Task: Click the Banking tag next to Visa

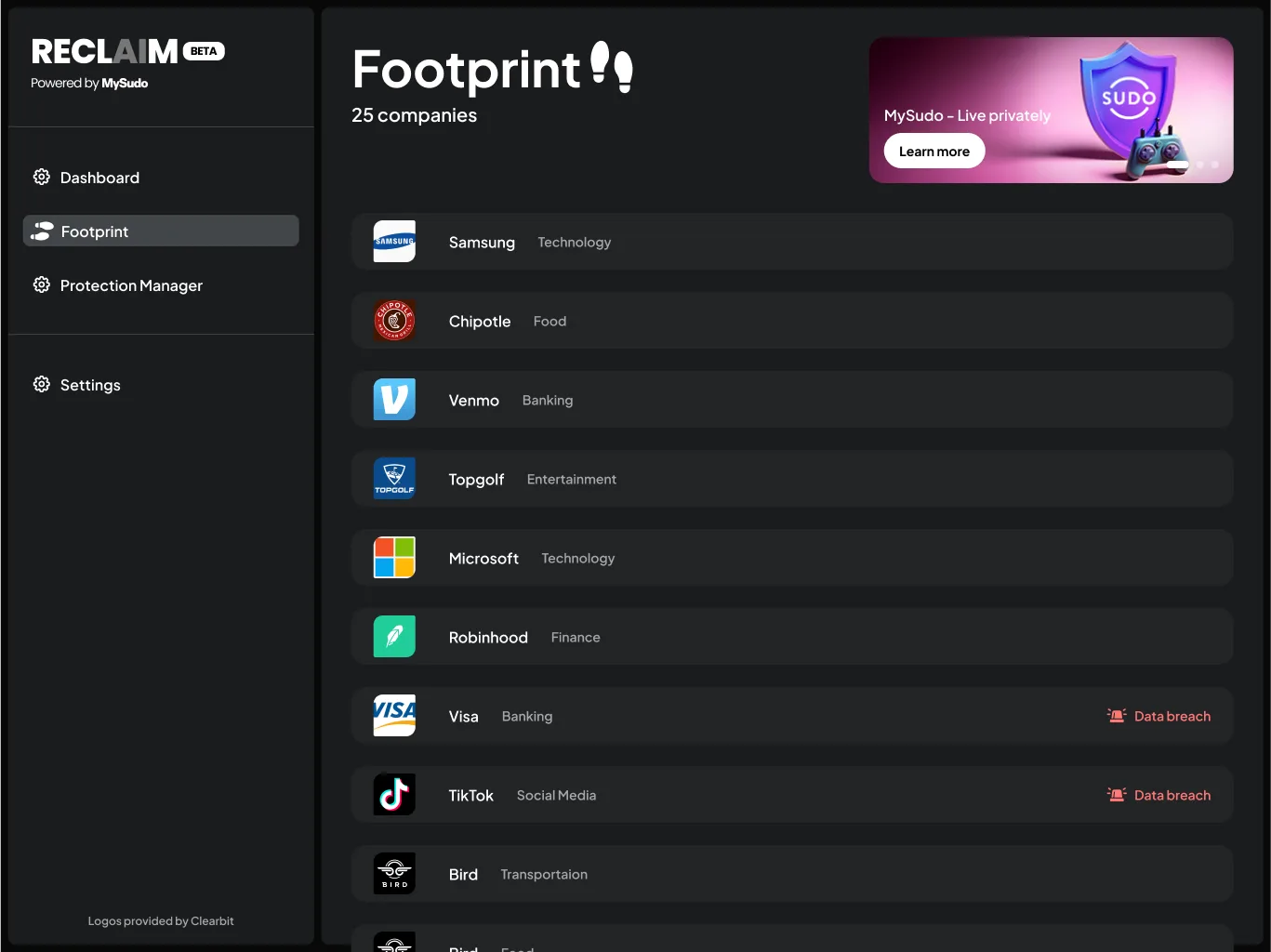Action: coord(527,717)
